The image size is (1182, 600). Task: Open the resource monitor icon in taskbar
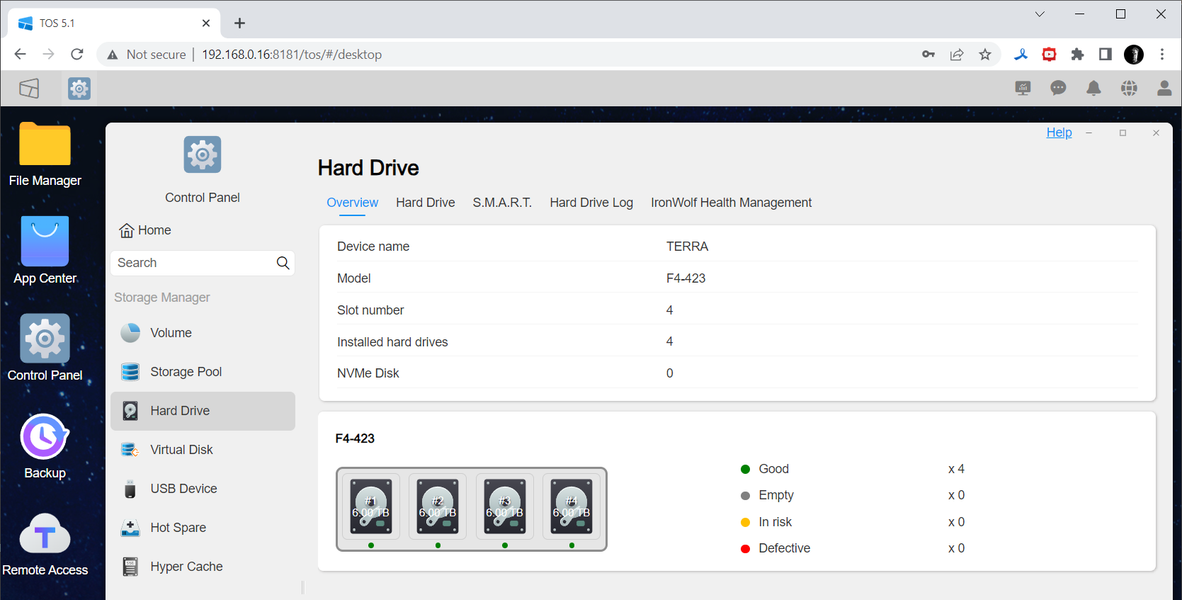pyautogui.click(x=1023, y=88)
